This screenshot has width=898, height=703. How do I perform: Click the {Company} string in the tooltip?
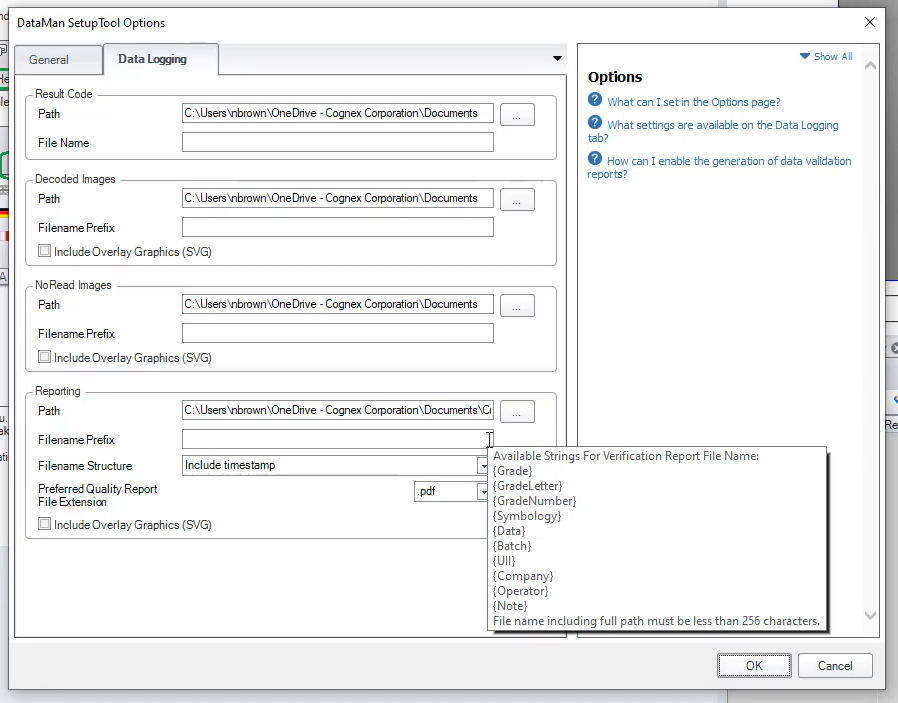(x=523, y=576)
